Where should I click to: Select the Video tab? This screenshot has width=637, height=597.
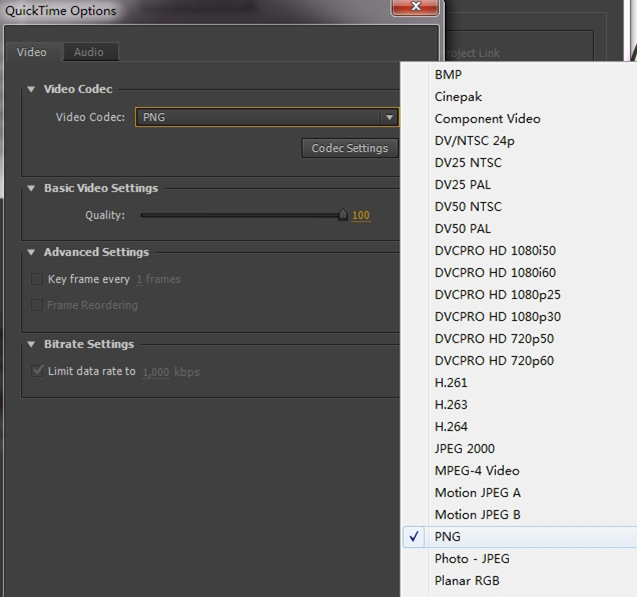pyautogui.click(x=32, y=52)
